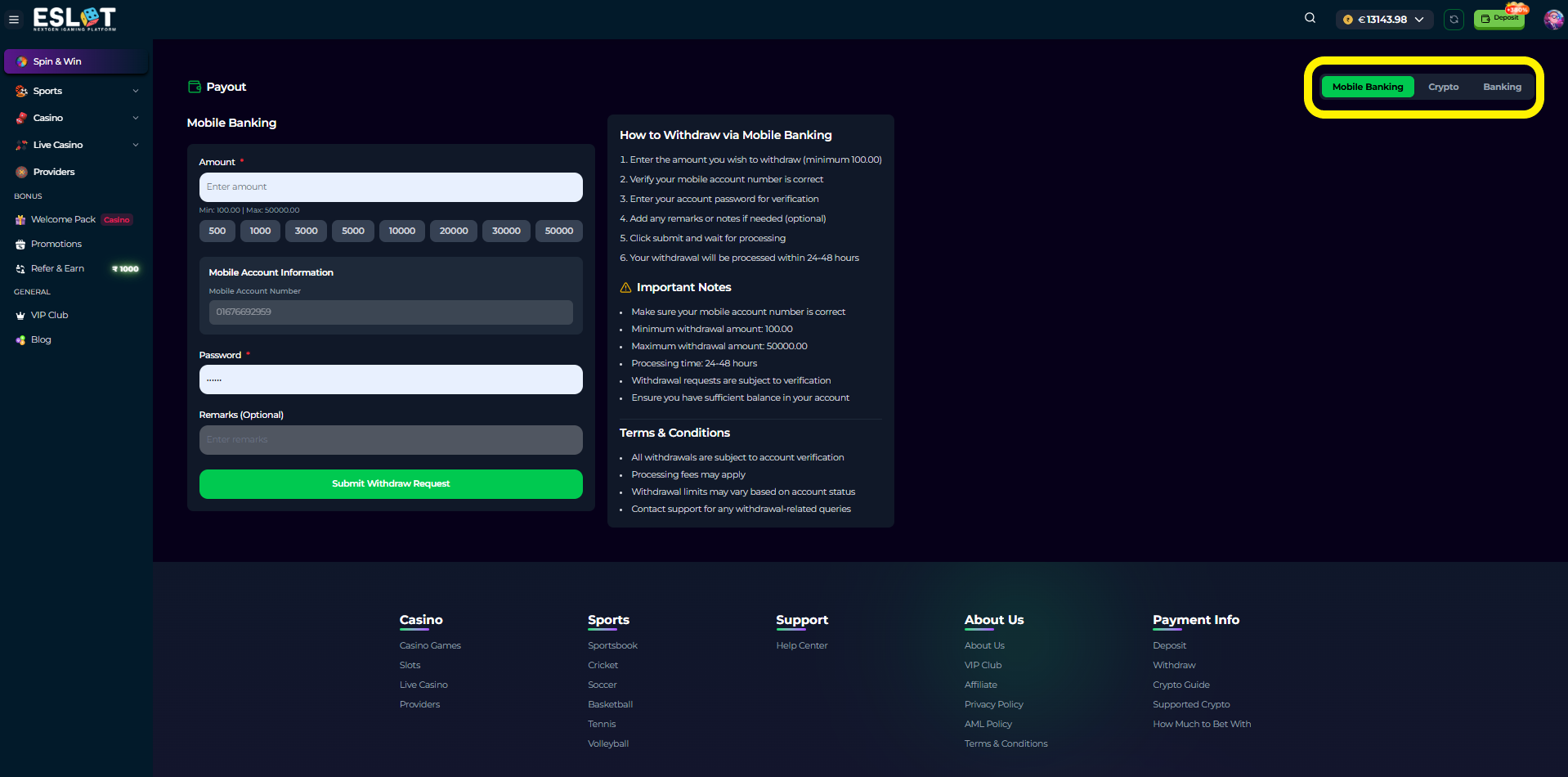Image resolution: width=1568 pixels, height=777 pixels.
Task: Open the search magnifier icon
Action: [x=1310, y=18]
